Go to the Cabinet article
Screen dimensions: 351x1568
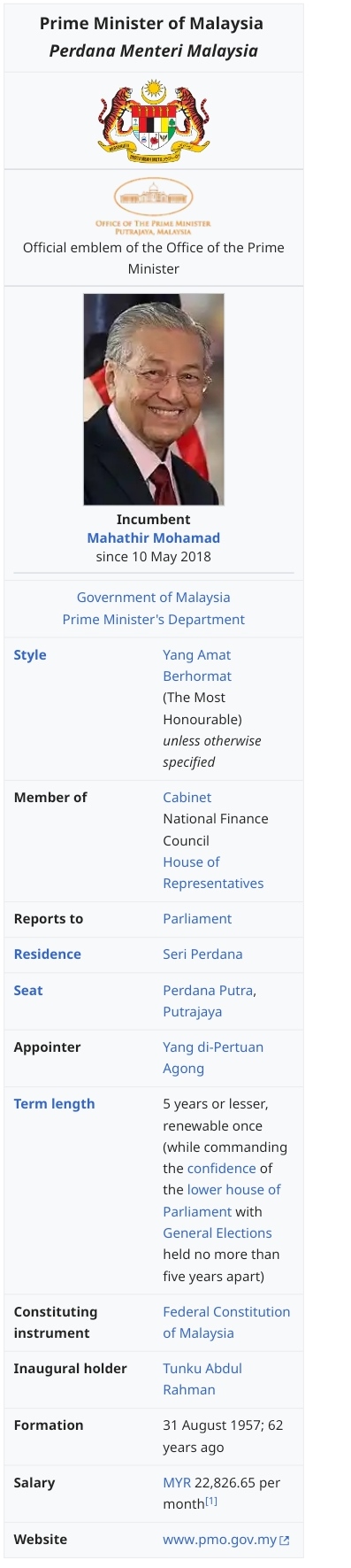[x=187, y=798]
